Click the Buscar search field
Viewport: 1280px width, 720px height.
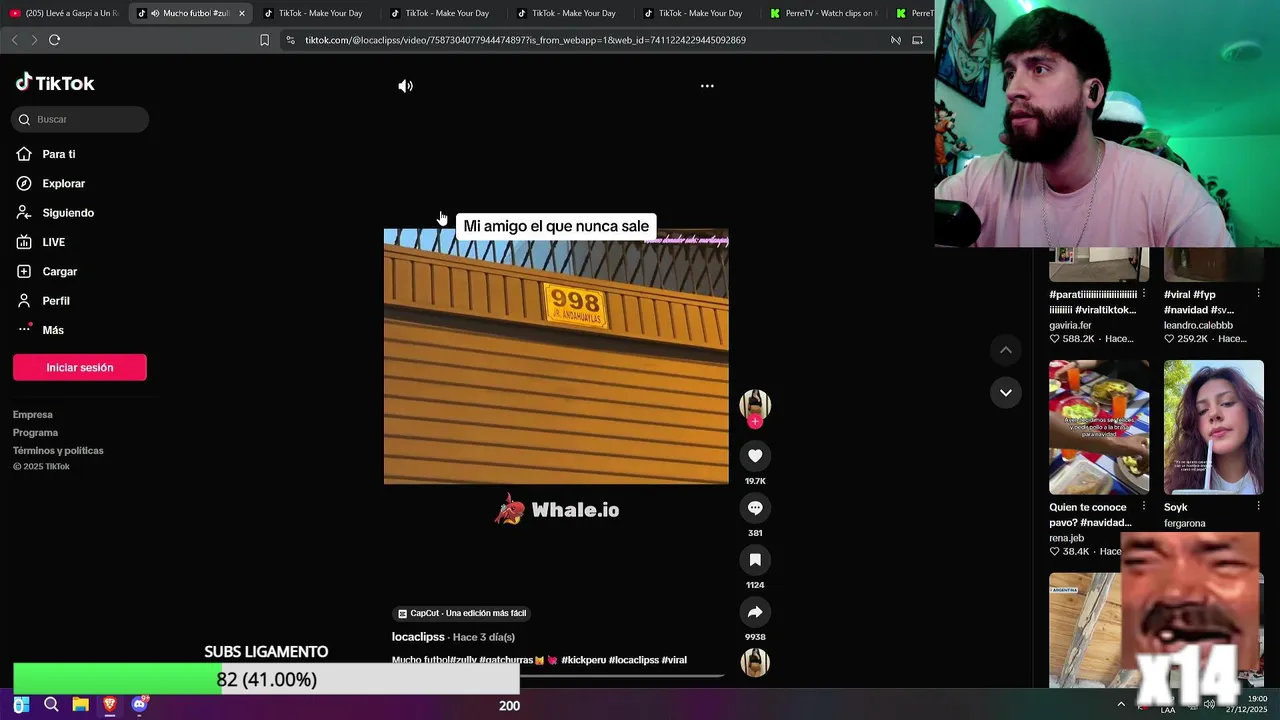coord(80,119)
